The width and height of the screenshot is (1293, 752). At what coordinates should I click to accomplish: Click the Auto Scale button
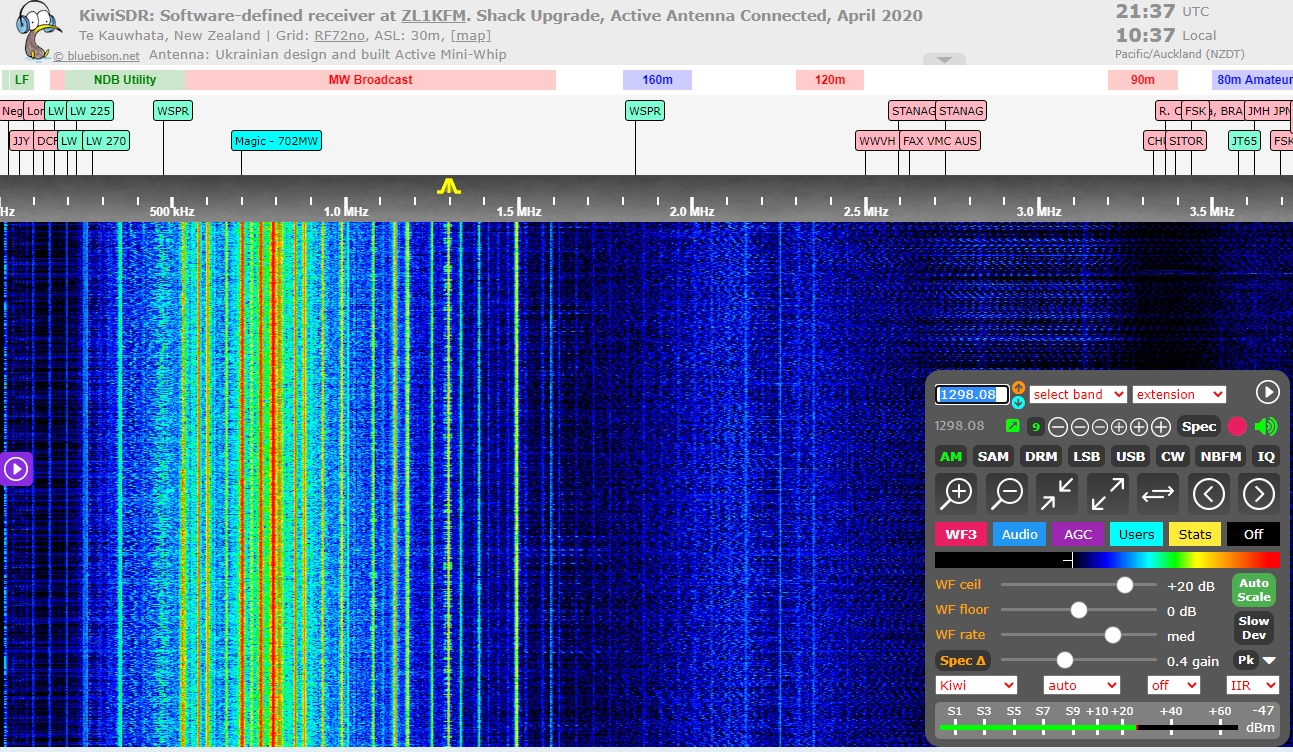click(1253, 590)
